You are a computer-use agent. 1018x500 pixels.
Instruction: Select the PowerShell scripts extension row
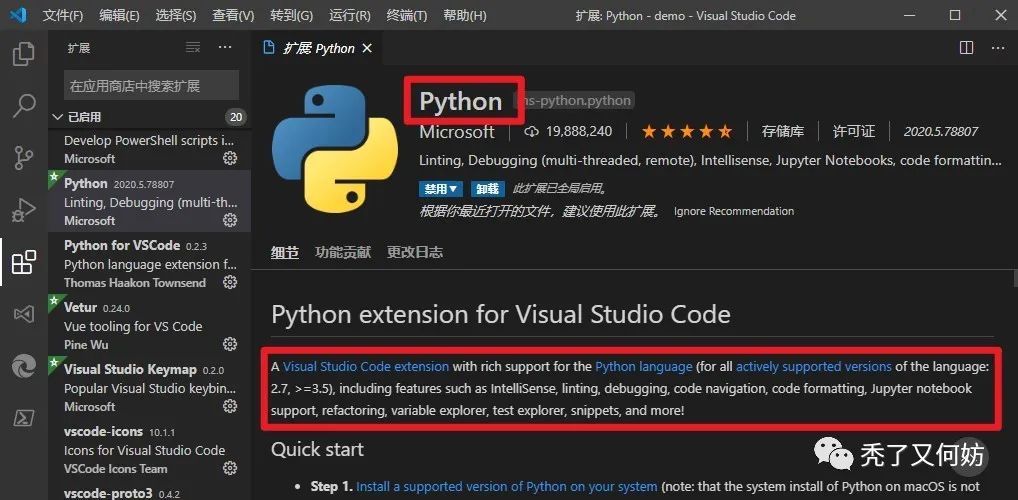149,149
